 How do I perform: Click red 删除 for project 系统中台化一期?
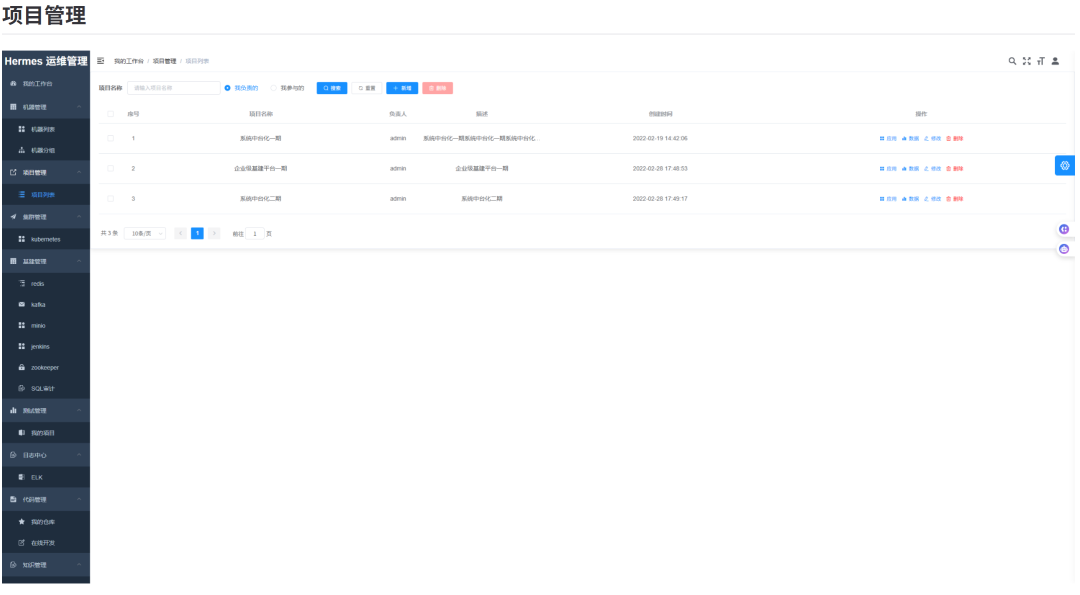[955, 138]
